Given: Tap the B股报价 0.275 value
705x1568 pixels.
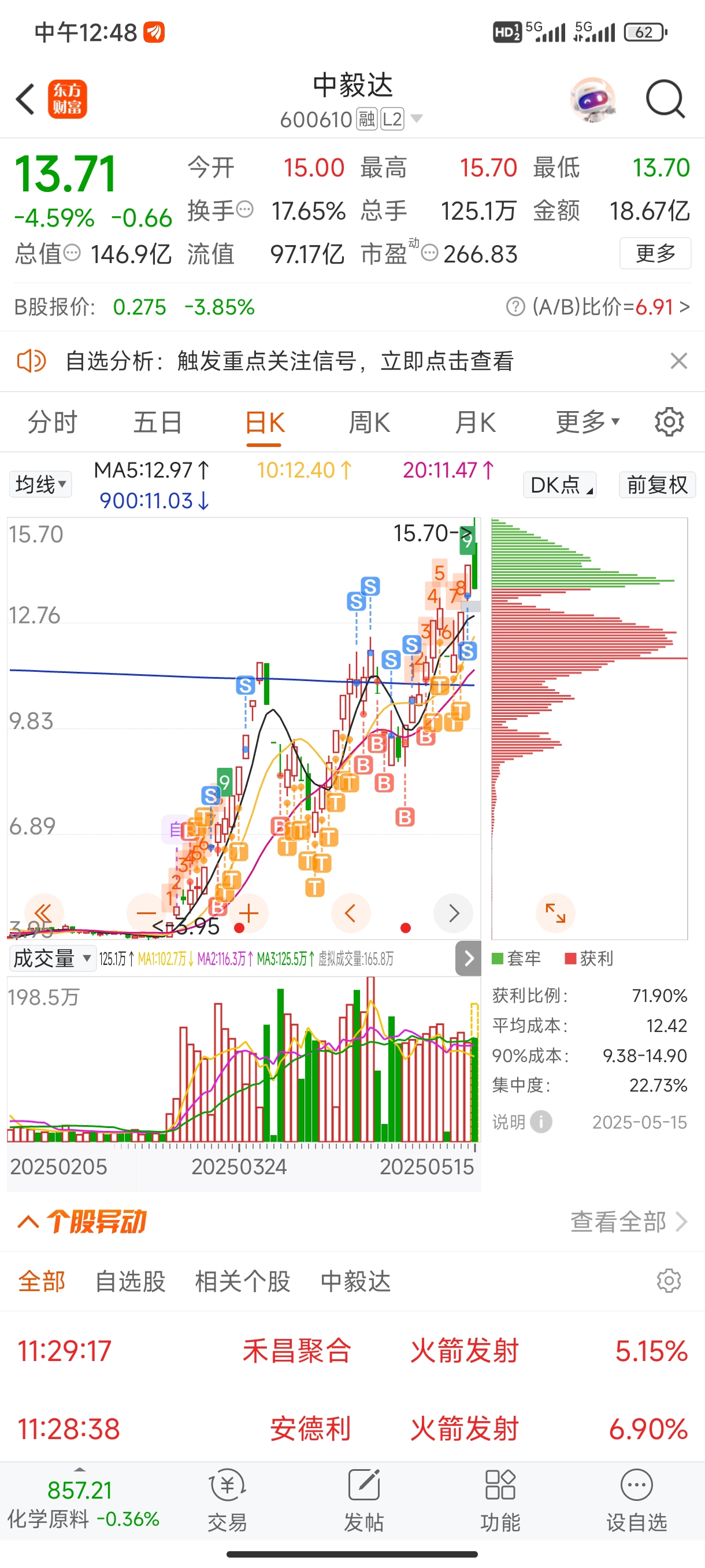Looking at the screenshot, I should coord(139,307).
